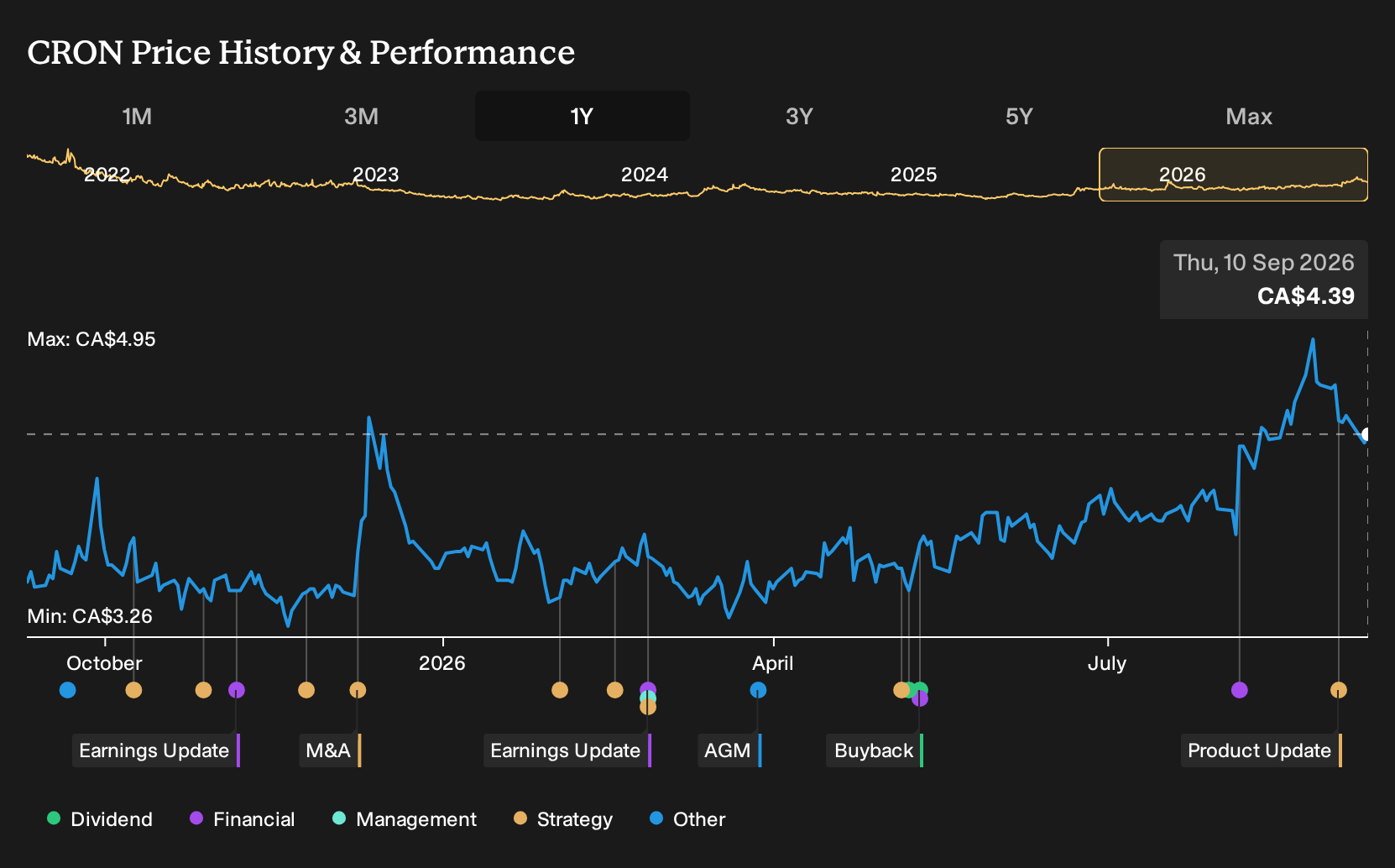Open the 5Y time range tab

pyautogui.click(x=1019, y=116)
